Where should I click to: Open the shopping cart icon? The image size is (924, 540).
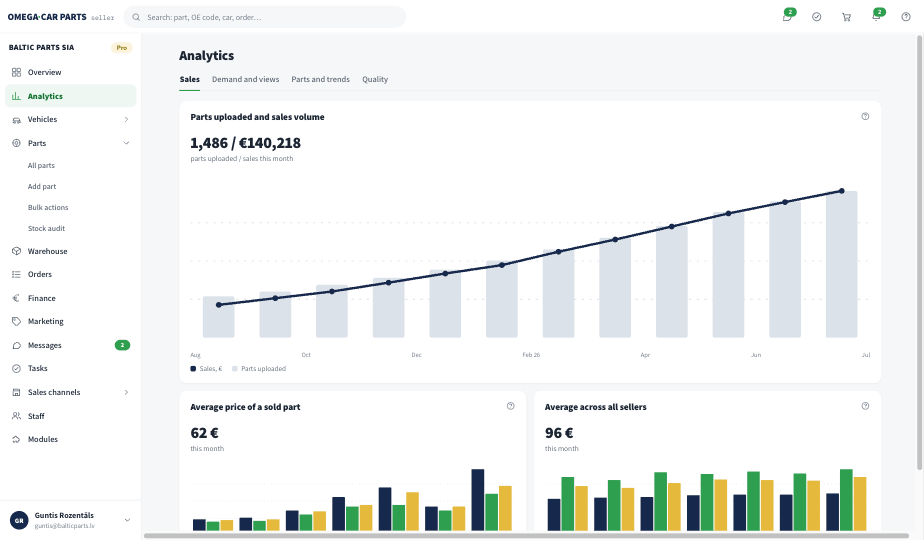[846, 17]
